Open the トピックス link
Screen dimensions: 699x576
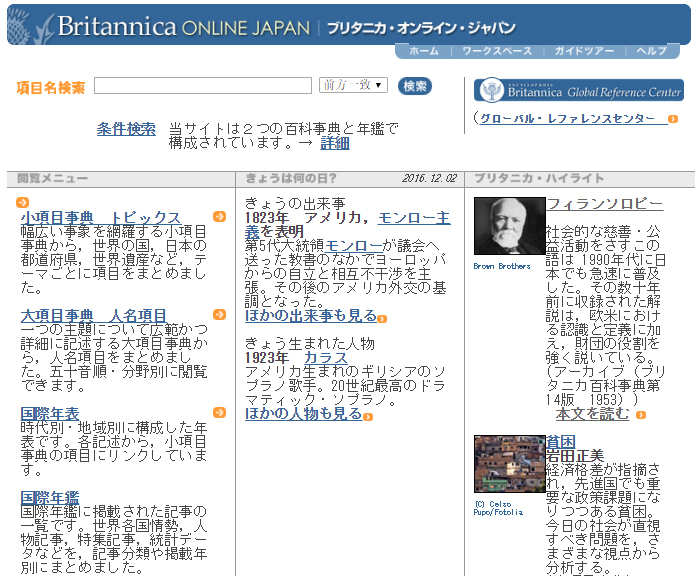(145, 217)
